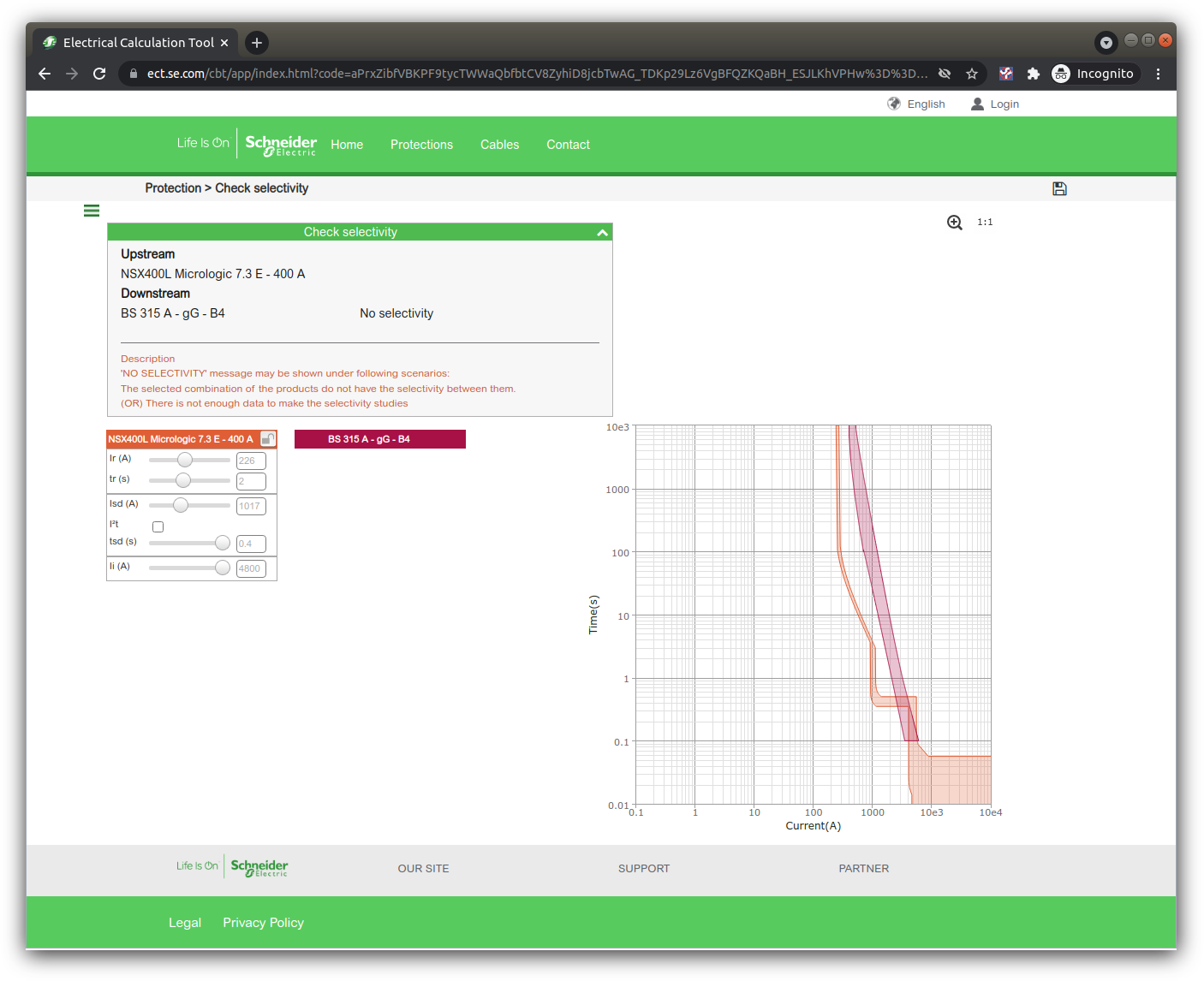Toggle the lock icon on NSX400L card

[x=268, y=439]
